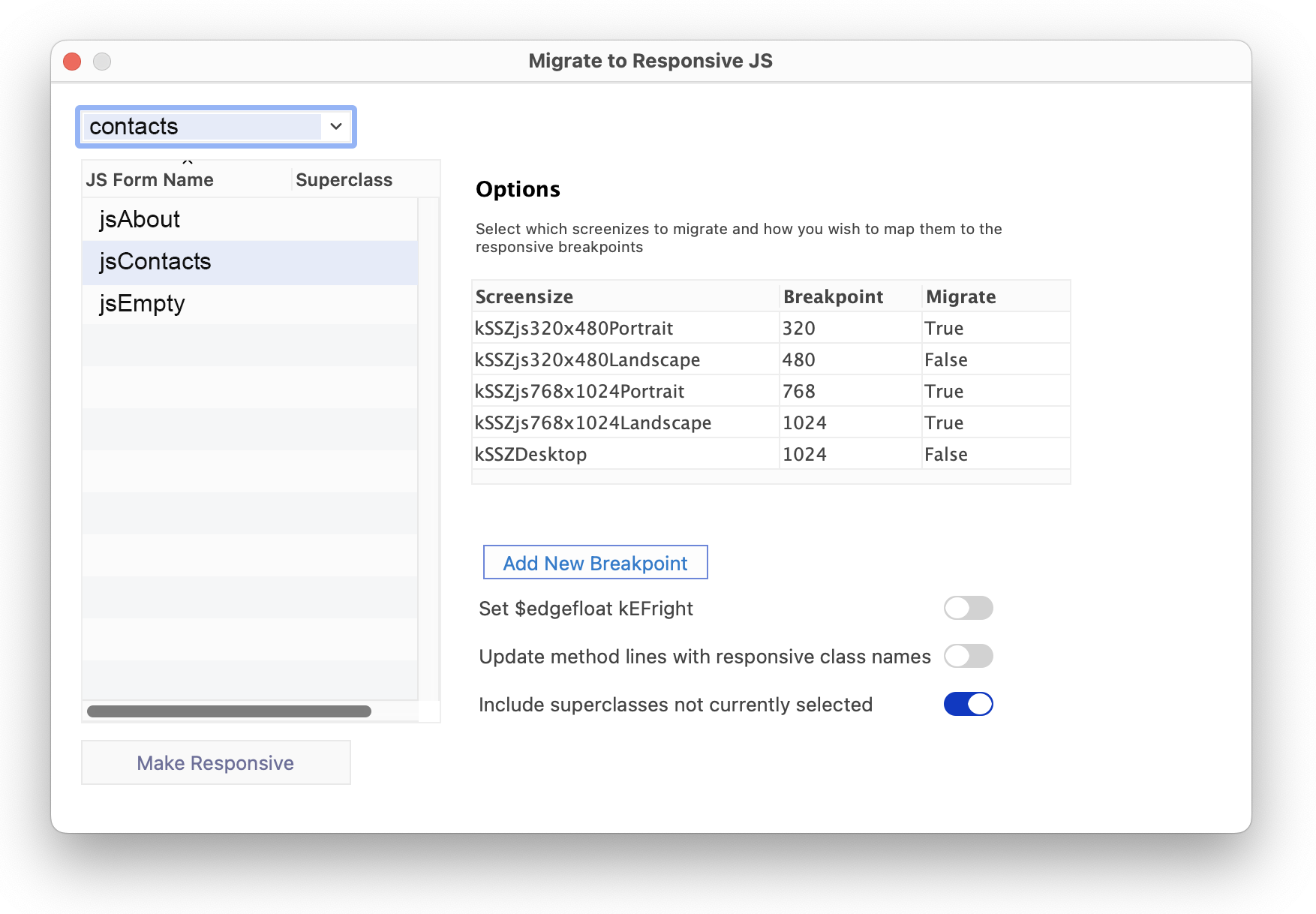1316x914 pixels.
Task: Select jsContacts form row
Action: [x=250, y=261]
